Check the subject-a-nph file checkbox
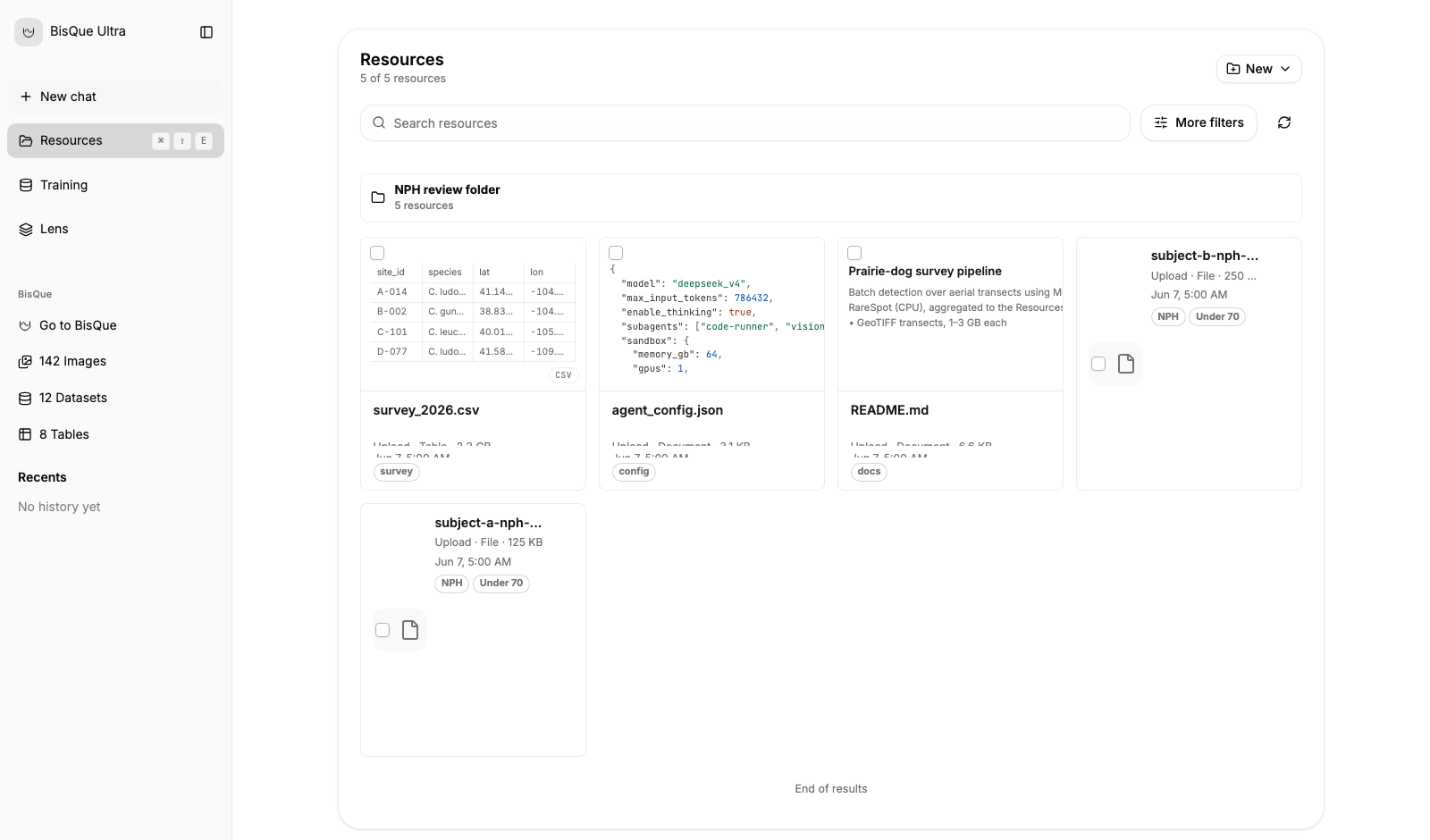 pos(383,630)
